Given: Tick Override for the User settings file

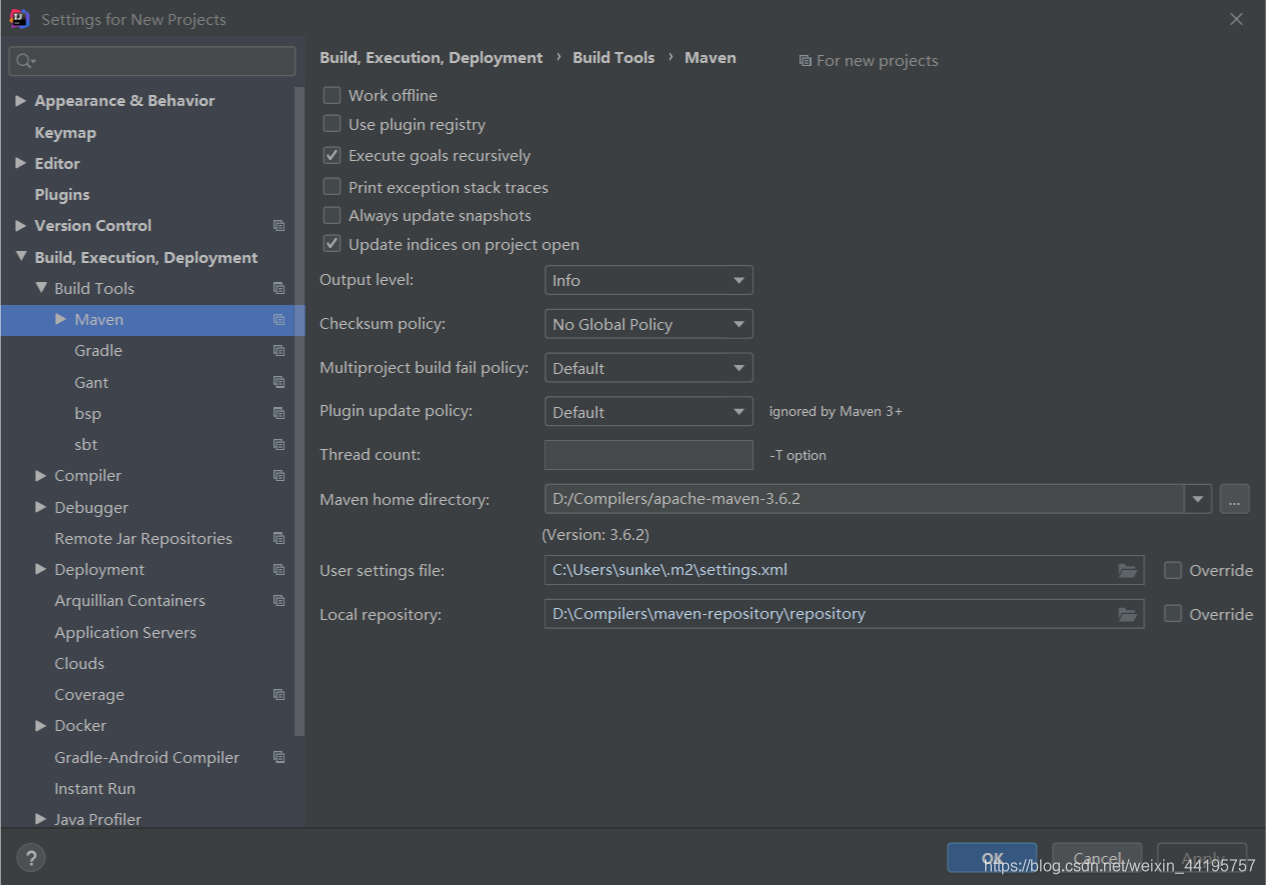Looking at the screenshot, I should coord(1173,570).
